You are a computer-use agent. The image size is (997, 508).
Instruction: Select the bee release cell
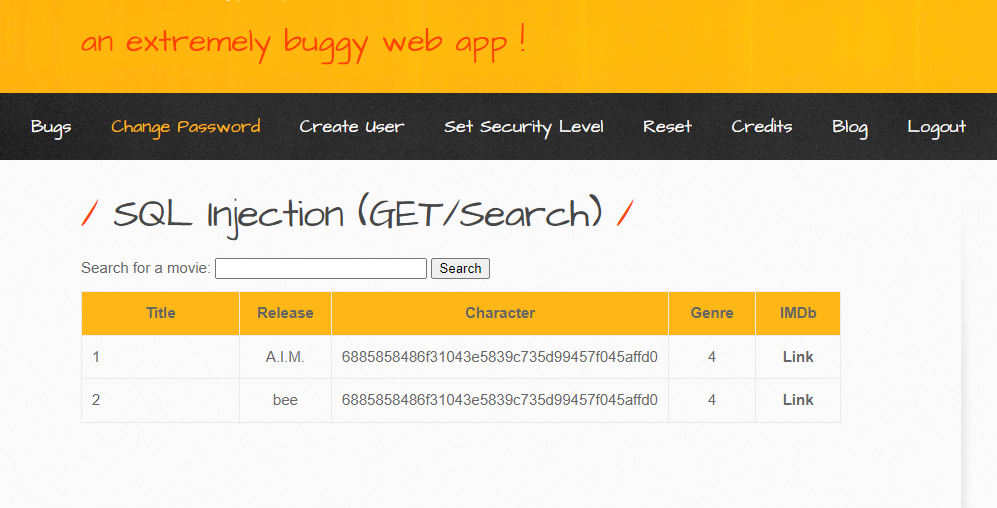click(x=285, y=400)
